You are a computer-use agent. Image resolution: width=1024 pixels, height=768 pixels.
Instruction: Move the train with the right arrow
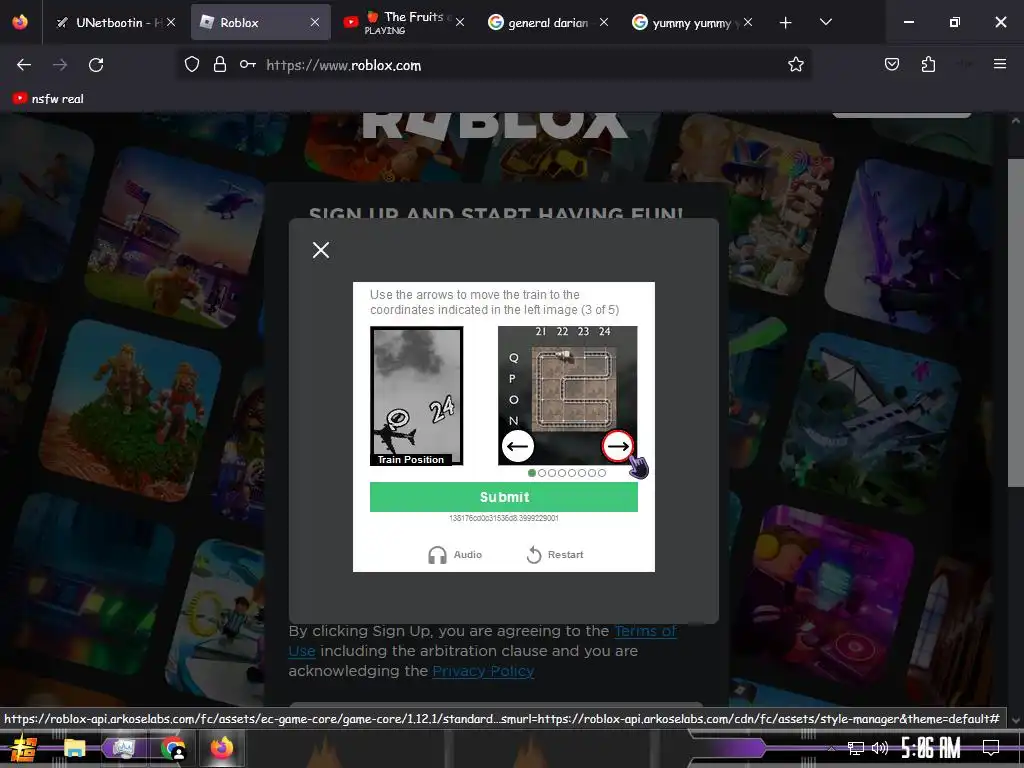(x=618, y=447)
